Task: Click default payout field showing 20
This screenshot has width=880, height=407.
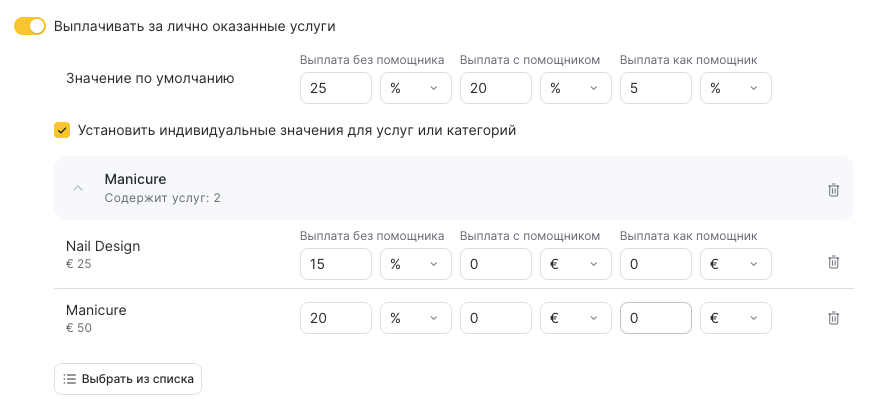Action: (x=495, y=88)
